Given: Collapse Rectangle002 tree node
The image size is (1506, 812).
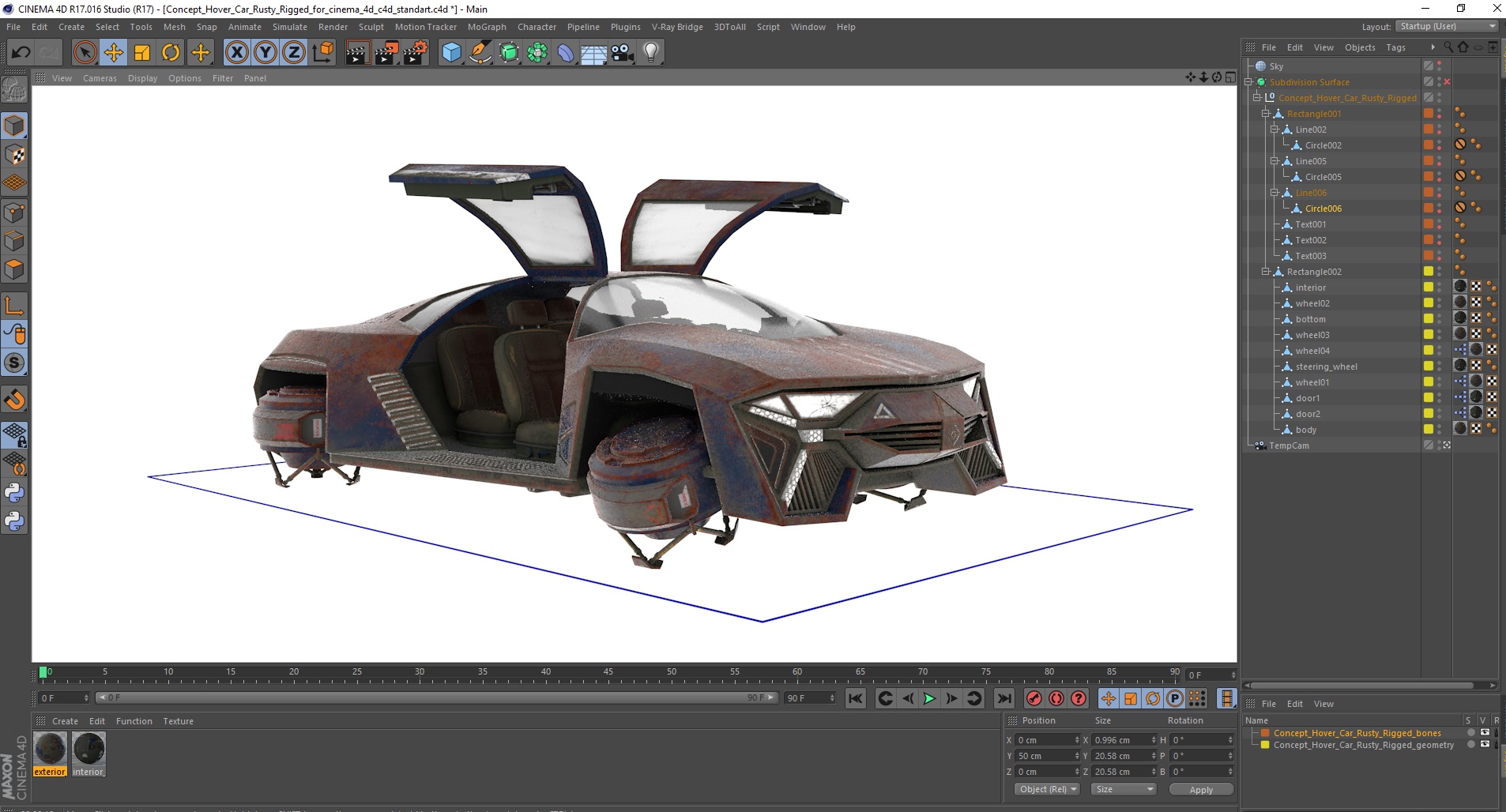Looking at the screenshot, I should (x=1266, y=272).
